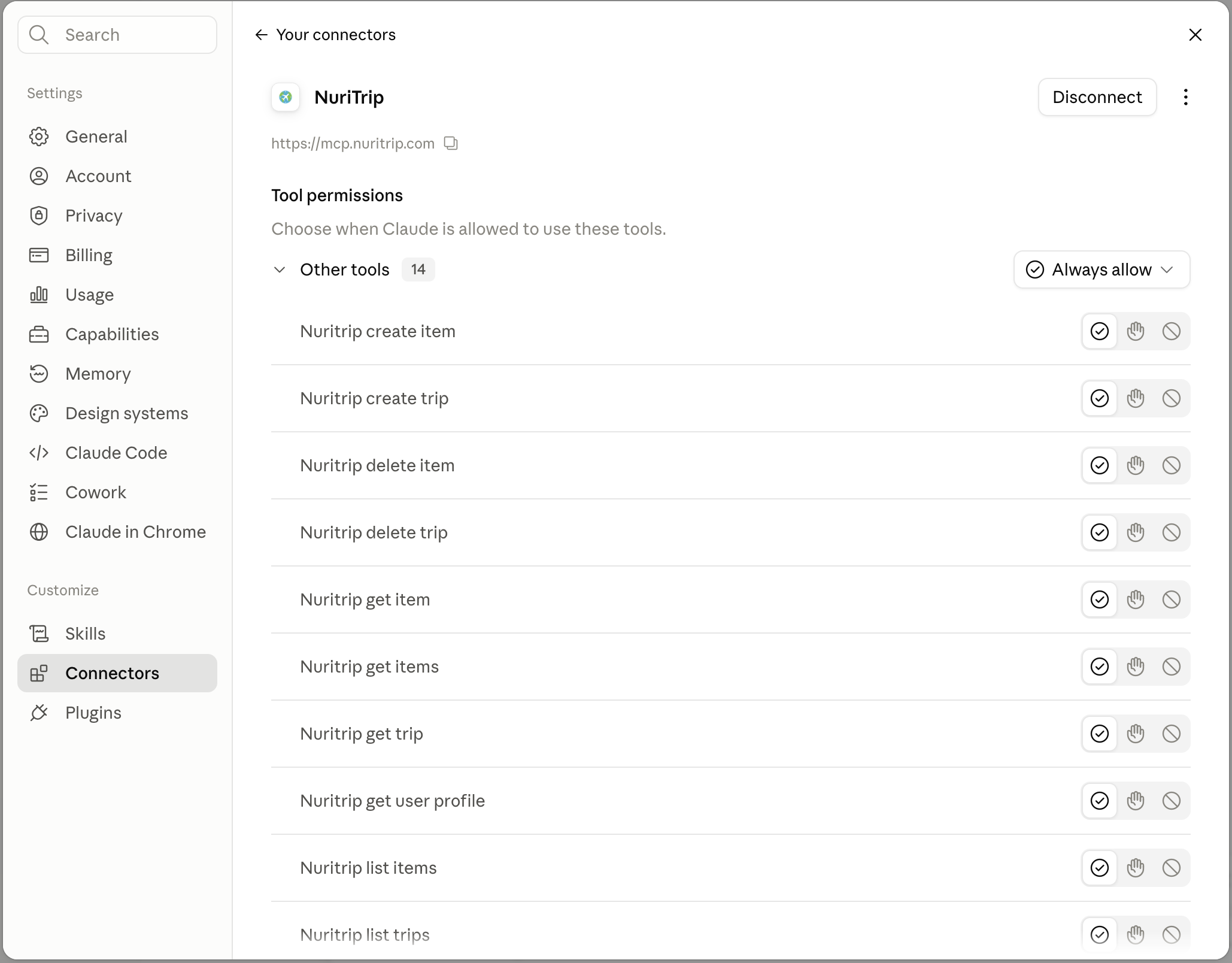
Task: Open Memory settings
Action: click(117, 374)
